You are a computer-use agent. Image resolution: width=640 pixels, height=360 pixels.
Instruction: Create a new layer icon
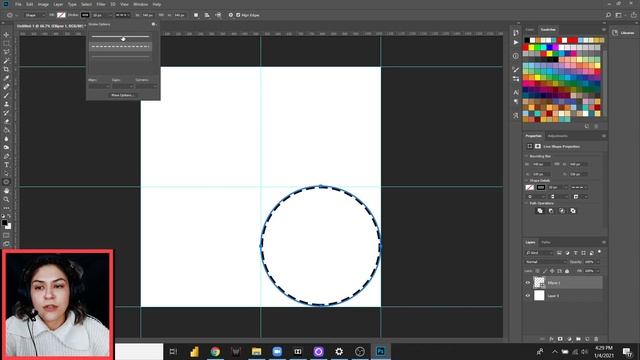587,339
